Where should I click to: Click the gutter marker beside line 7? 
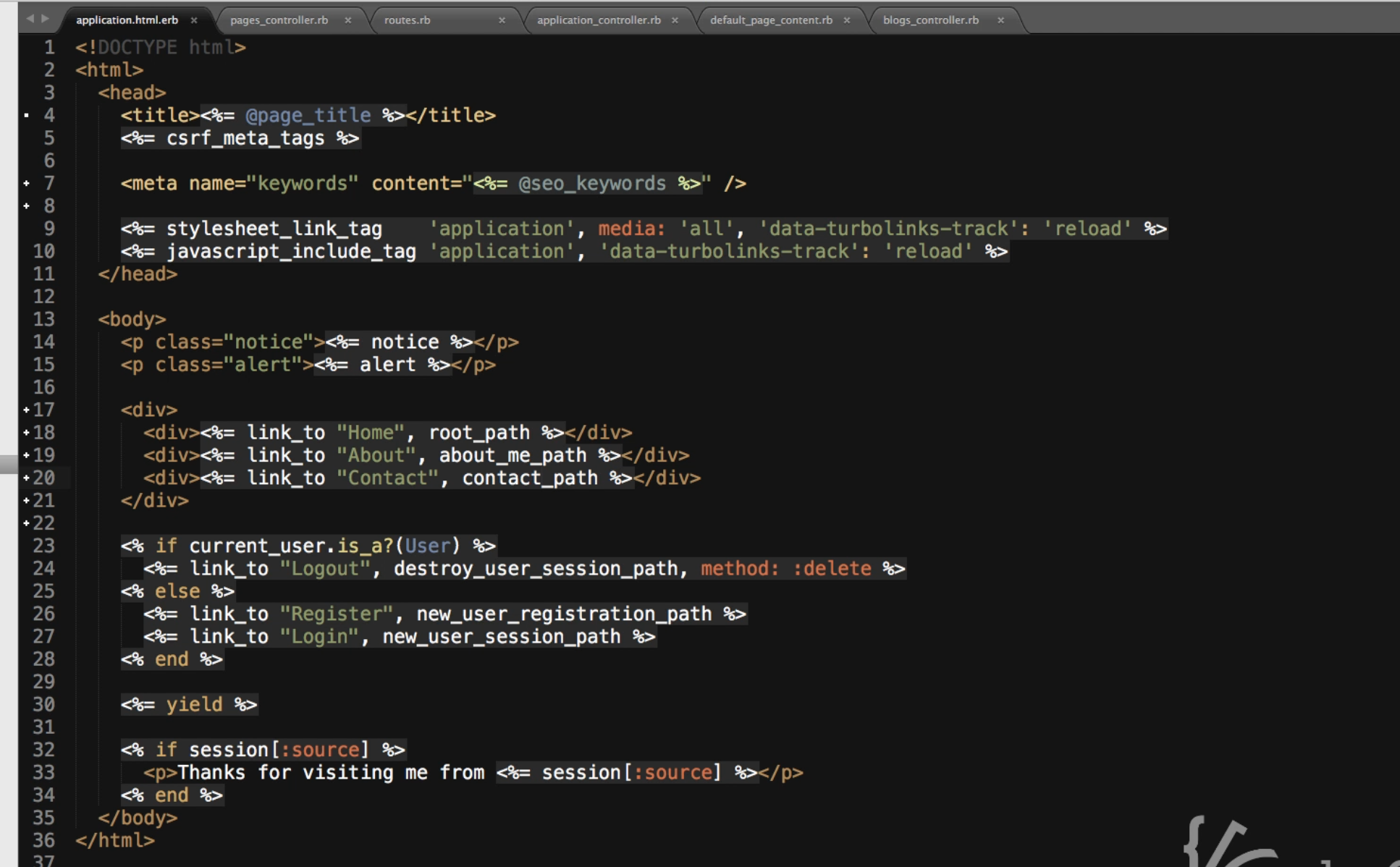coord(27,183)
